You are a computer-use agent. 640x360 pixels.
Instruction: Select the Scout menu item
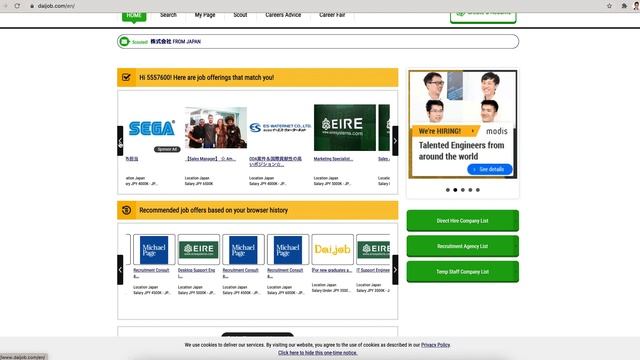point(240,15)
